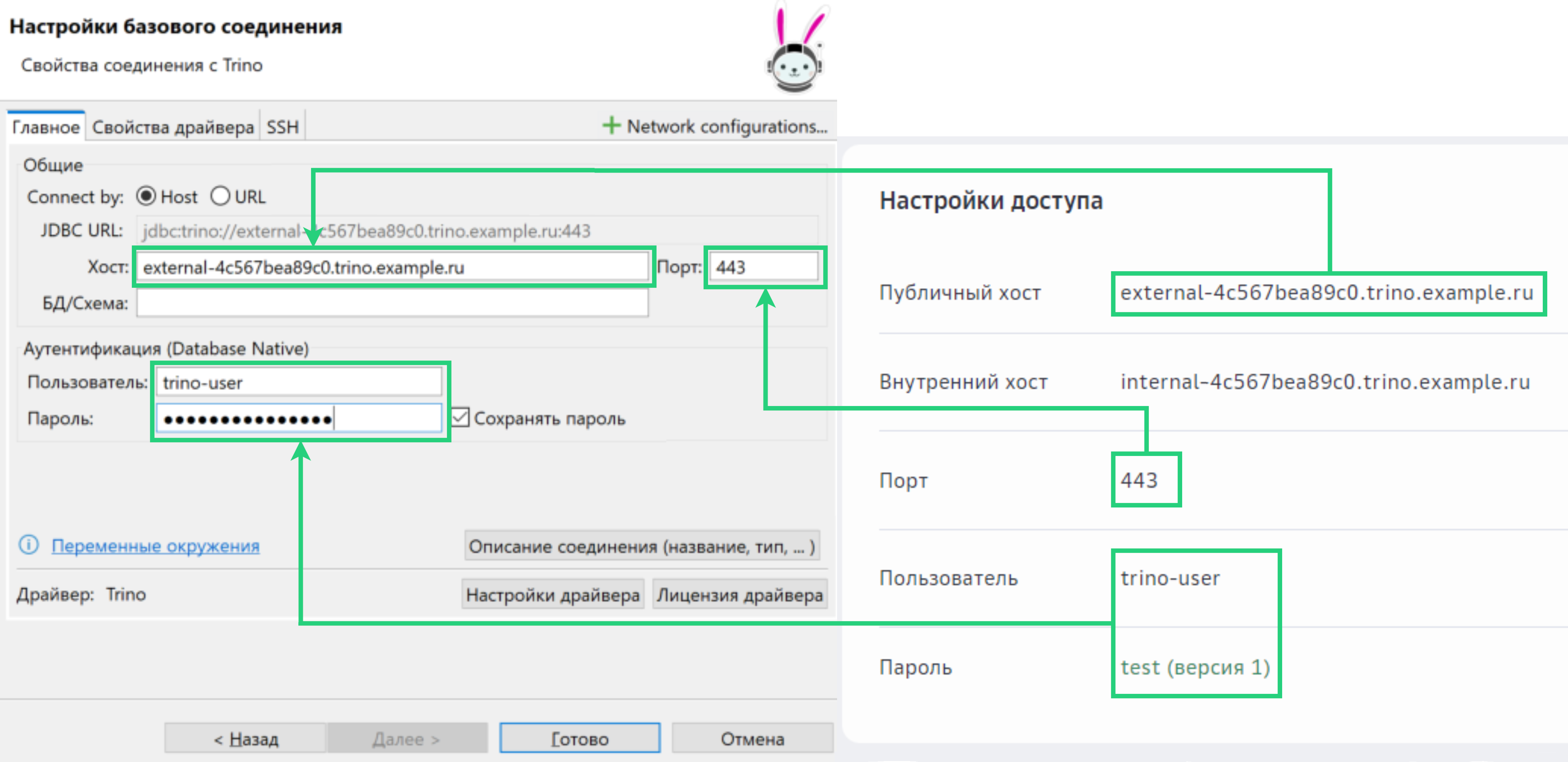Open the Свойства драйвера tab
Screen dimensions: 1568x762
pos(173,127)
